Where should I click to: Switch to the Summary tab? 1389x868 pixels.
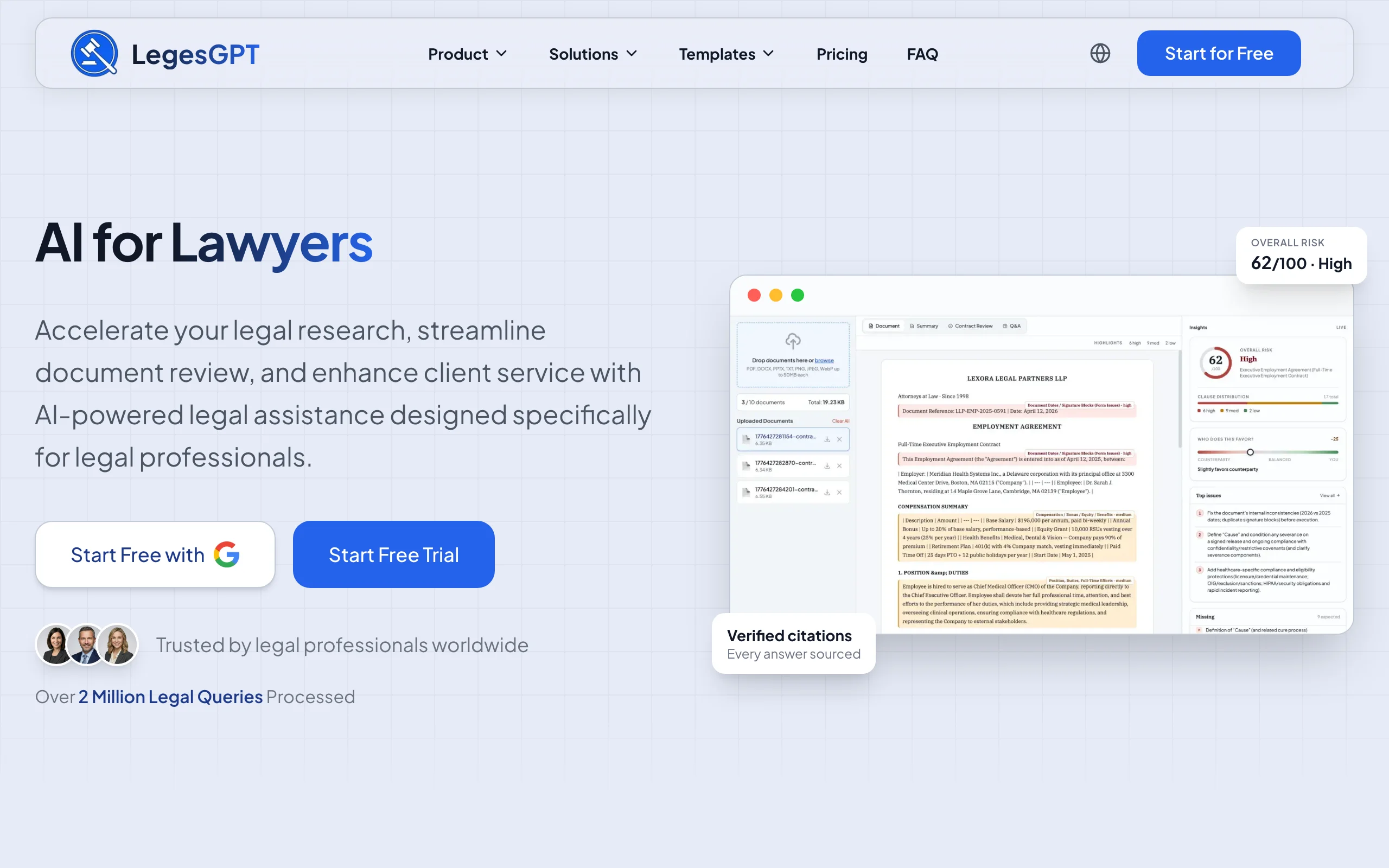coord(923,326)
